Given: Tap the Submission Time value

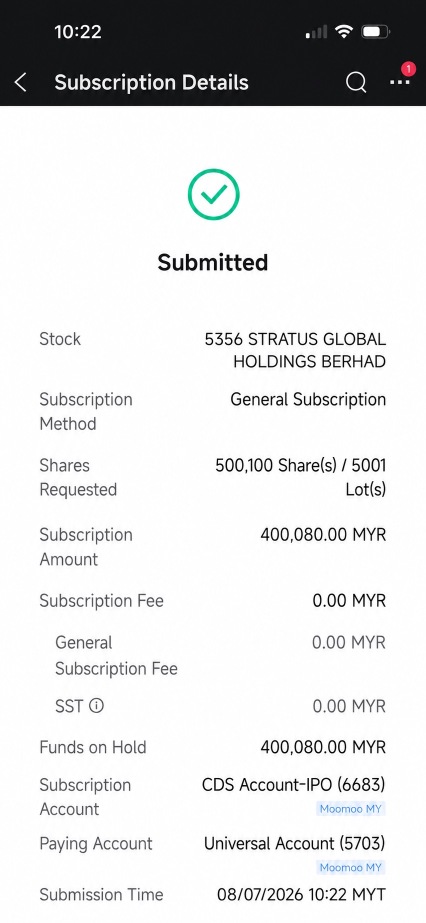Looking at the screenshot, I should [301, 895].
